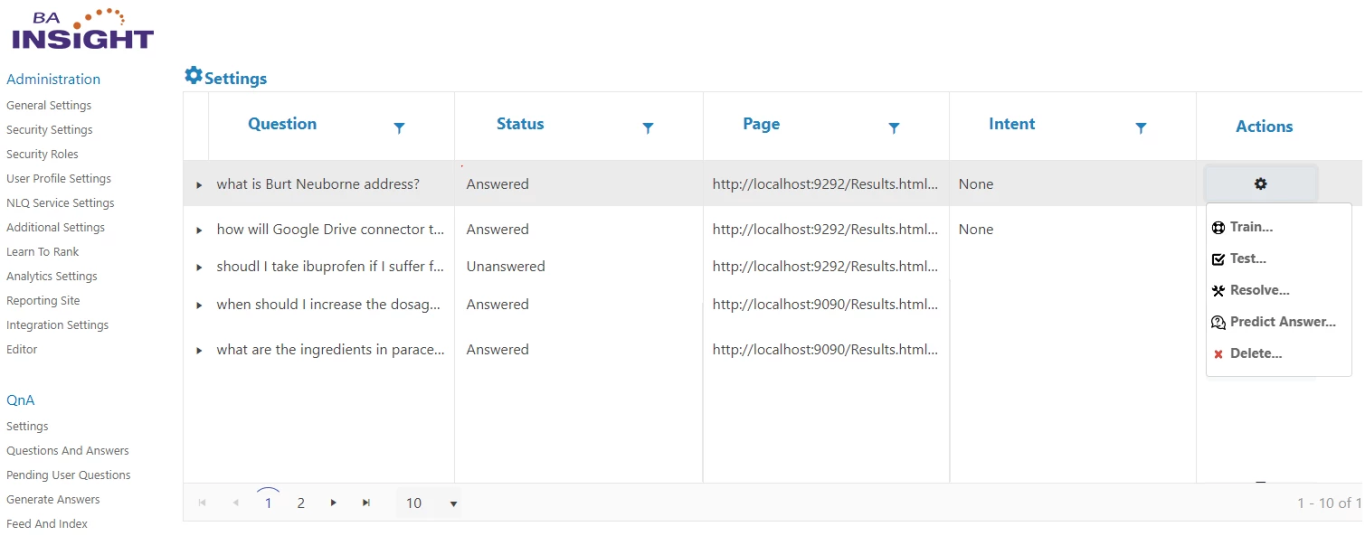The height and width of the screenshot is (536, 1365).
Task: Choose Resolve... in the actions menu
Action: [1258, 290]
